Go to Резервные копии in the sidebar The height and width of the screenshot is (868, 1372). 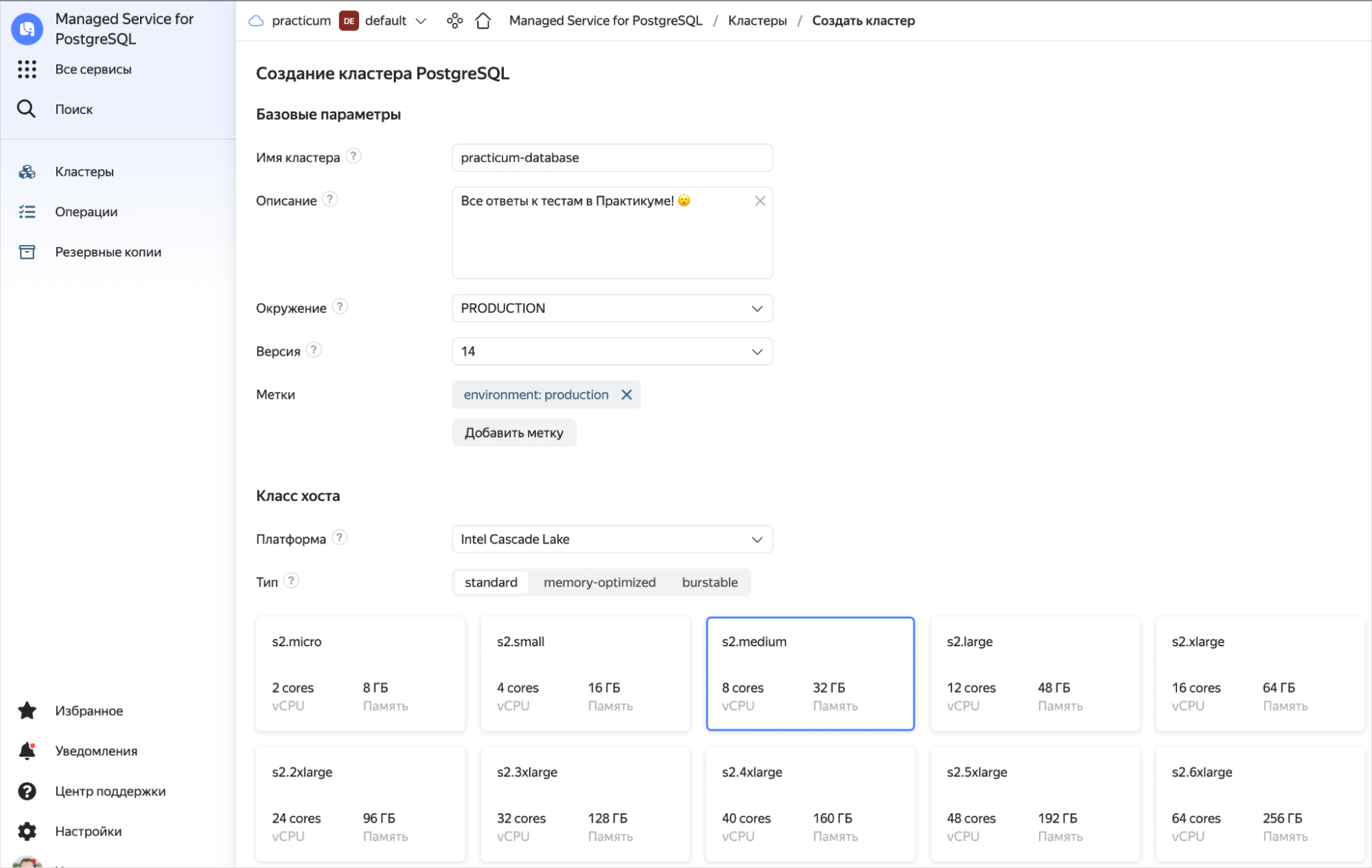click(x=108, y=253)
